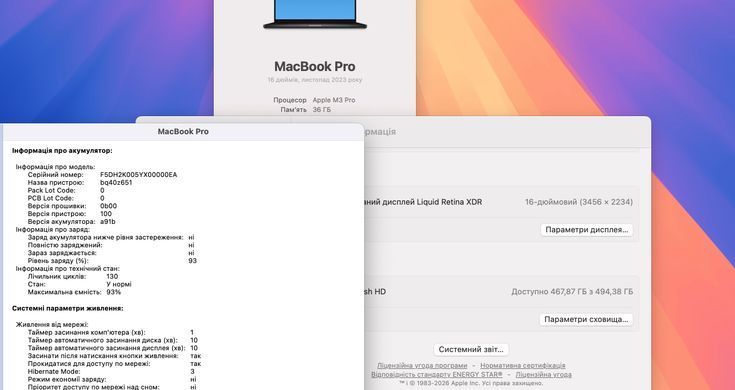
Task: Select cycle count value 130
Action: coord(112,277)
